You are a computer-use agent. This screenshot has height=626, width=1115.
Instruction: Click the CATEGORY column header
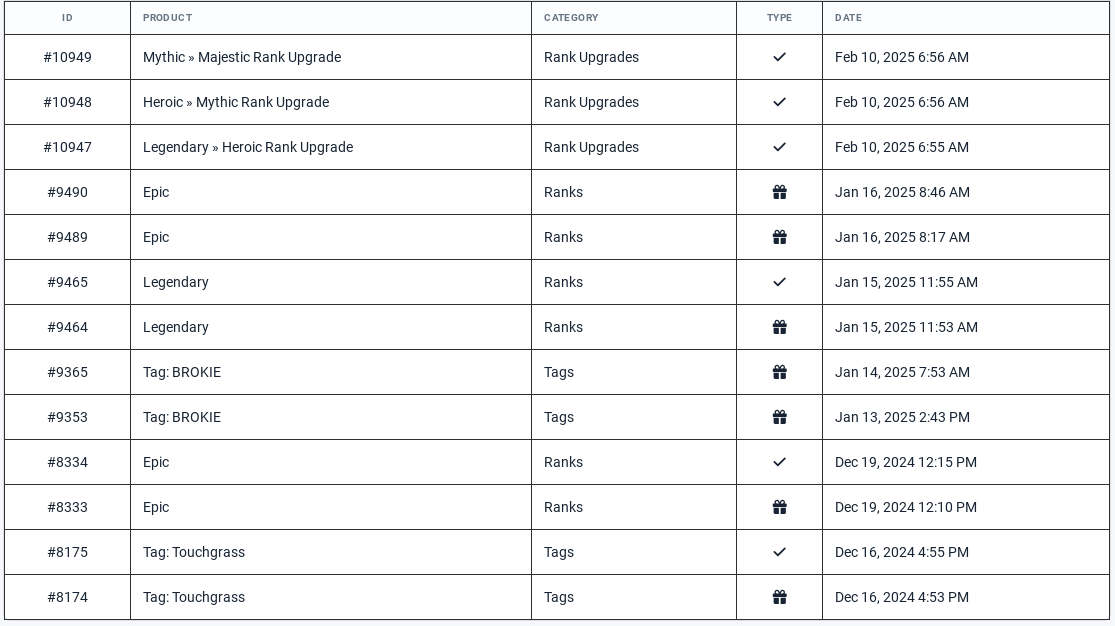(571, 18)
